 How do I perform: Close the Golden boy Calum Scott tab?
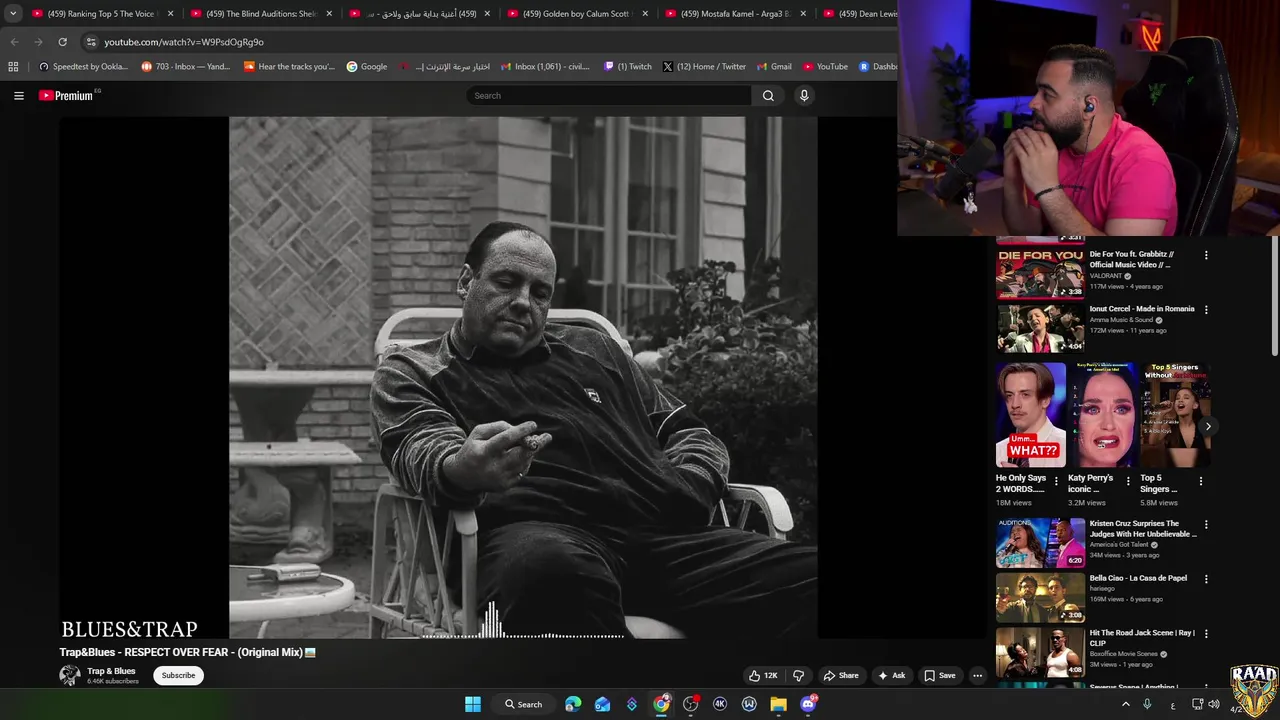645,14
